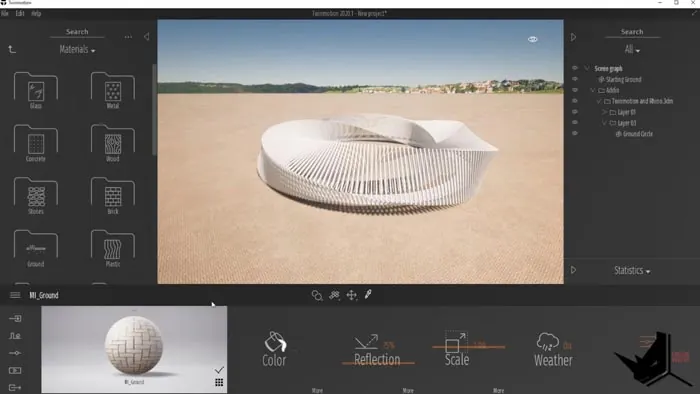This screenshot has height=394, width=700.
Task: Click More below the Reflection setting
Action: coord(408,390)
